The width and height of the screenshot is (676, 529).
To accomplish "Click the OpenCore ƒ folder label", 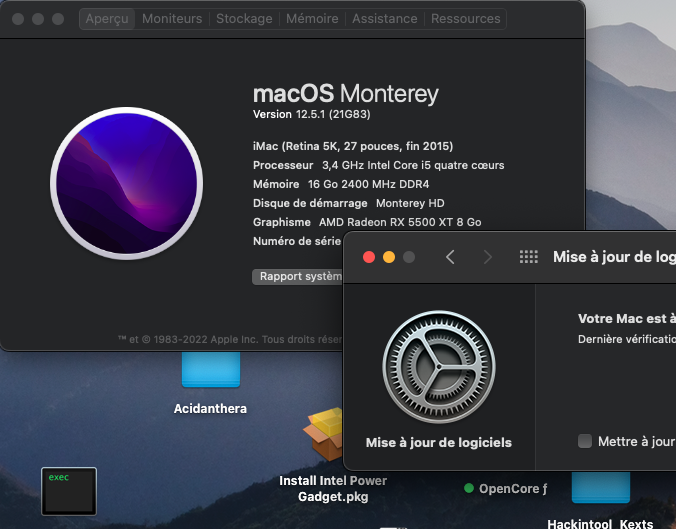I will tap(513, 488).
